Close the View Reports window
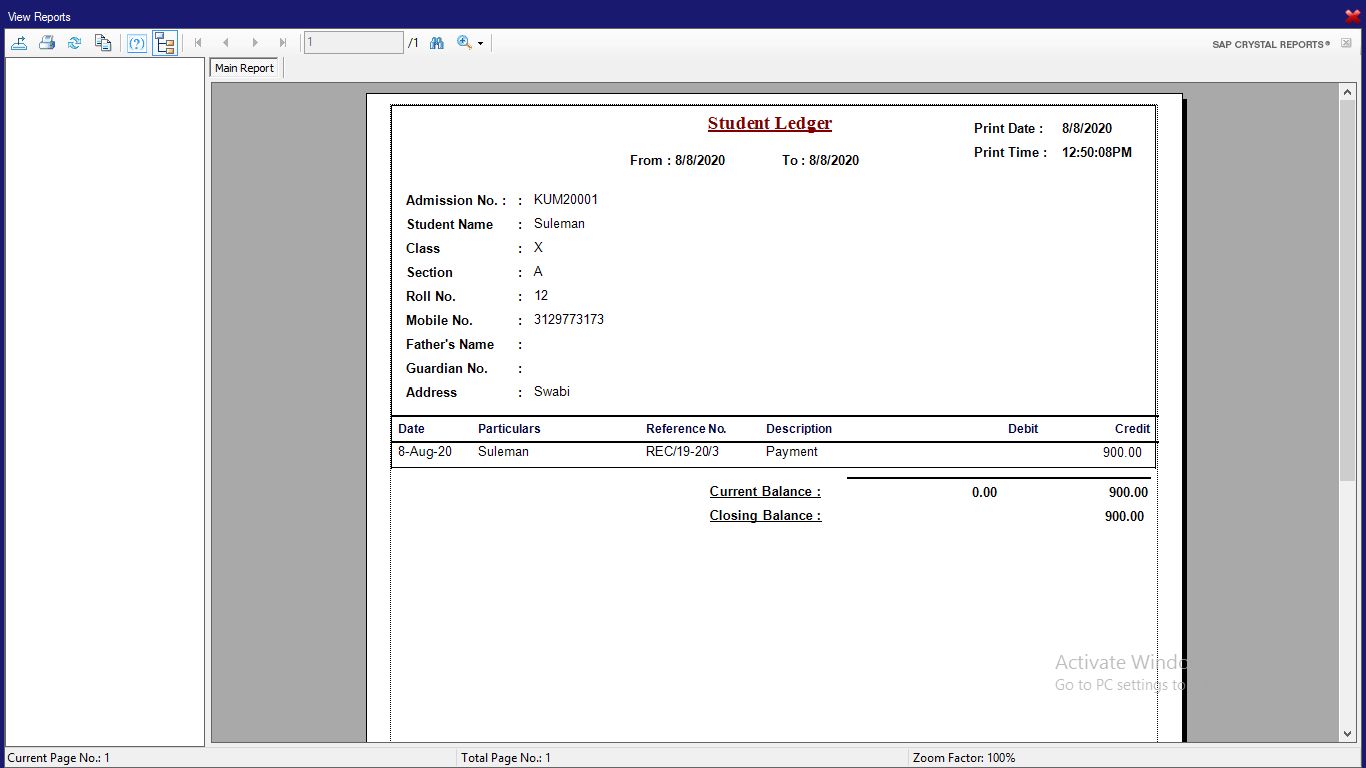 point(1352,16)
